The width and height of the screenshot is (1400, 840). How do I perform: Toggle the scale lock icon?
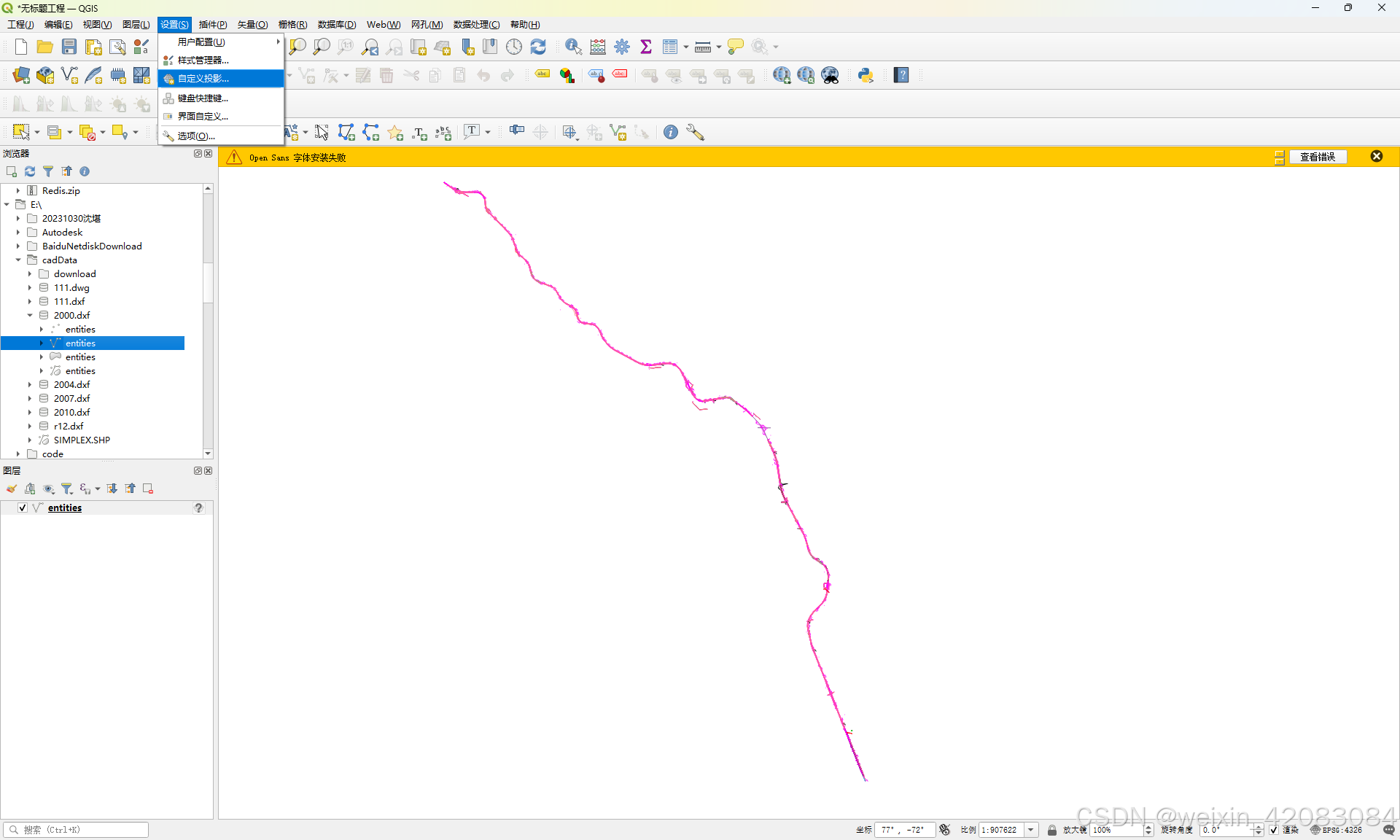[1051, 830]
